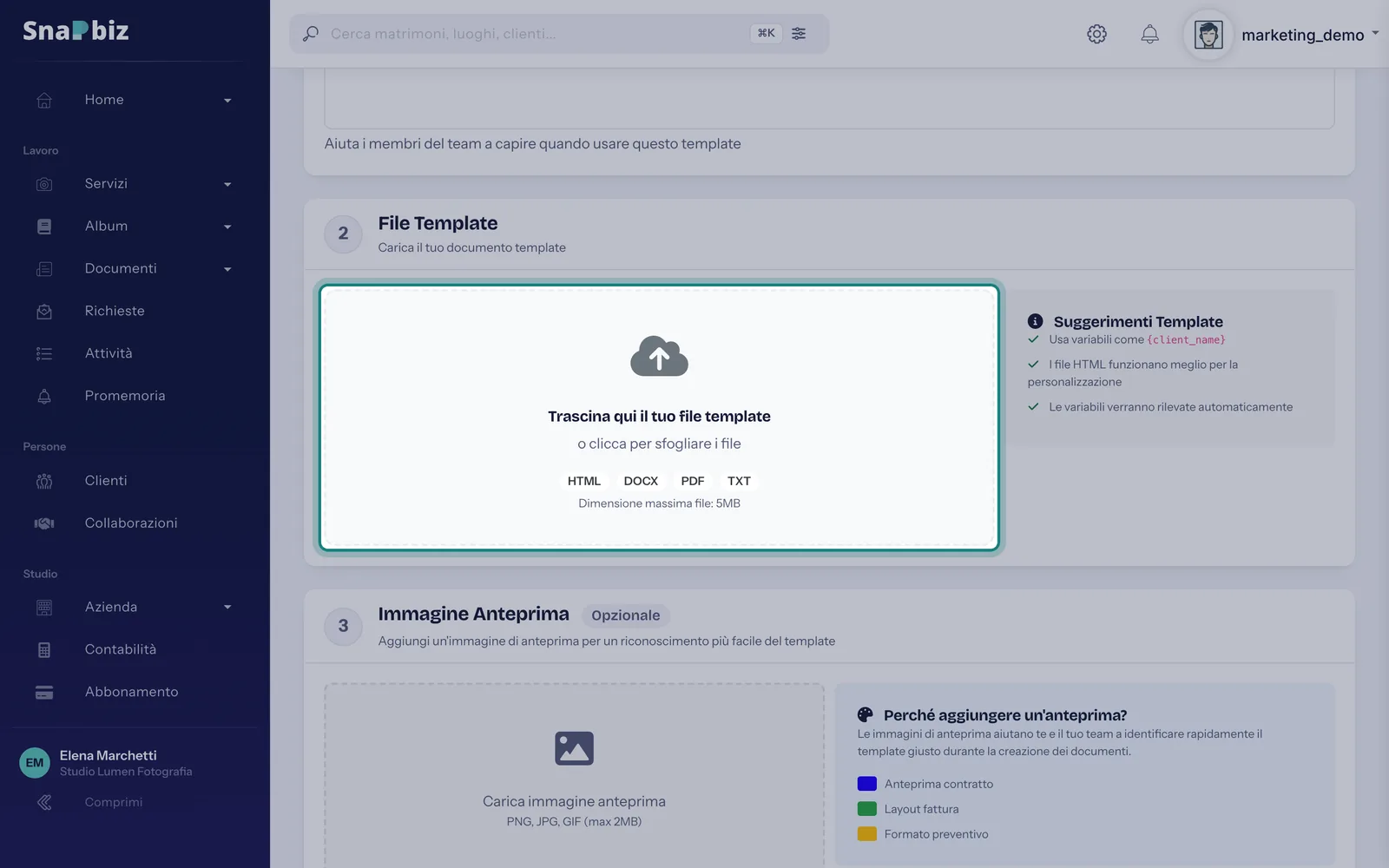Click the Richieste inbox icon

[x=44, y=312]
